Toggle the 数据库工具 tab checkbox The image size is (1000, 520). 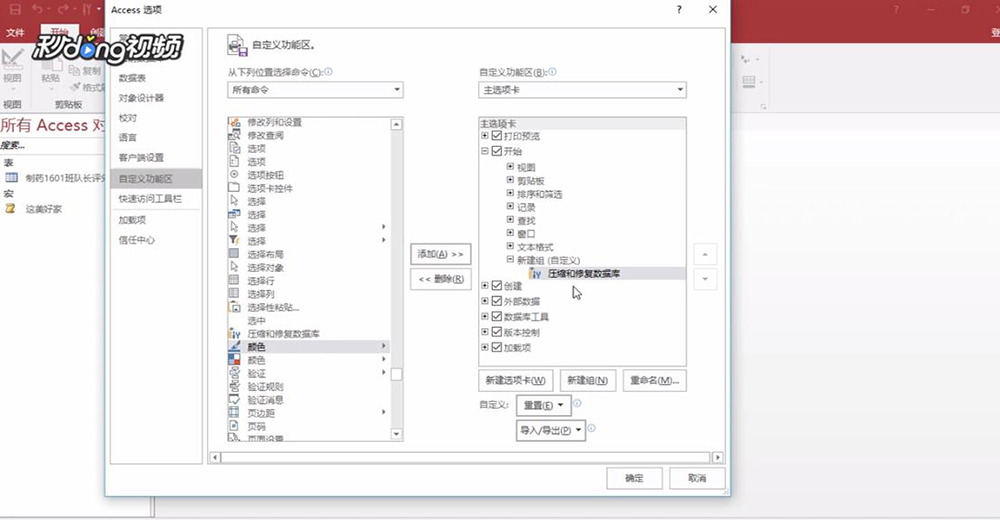pos(497,316)
